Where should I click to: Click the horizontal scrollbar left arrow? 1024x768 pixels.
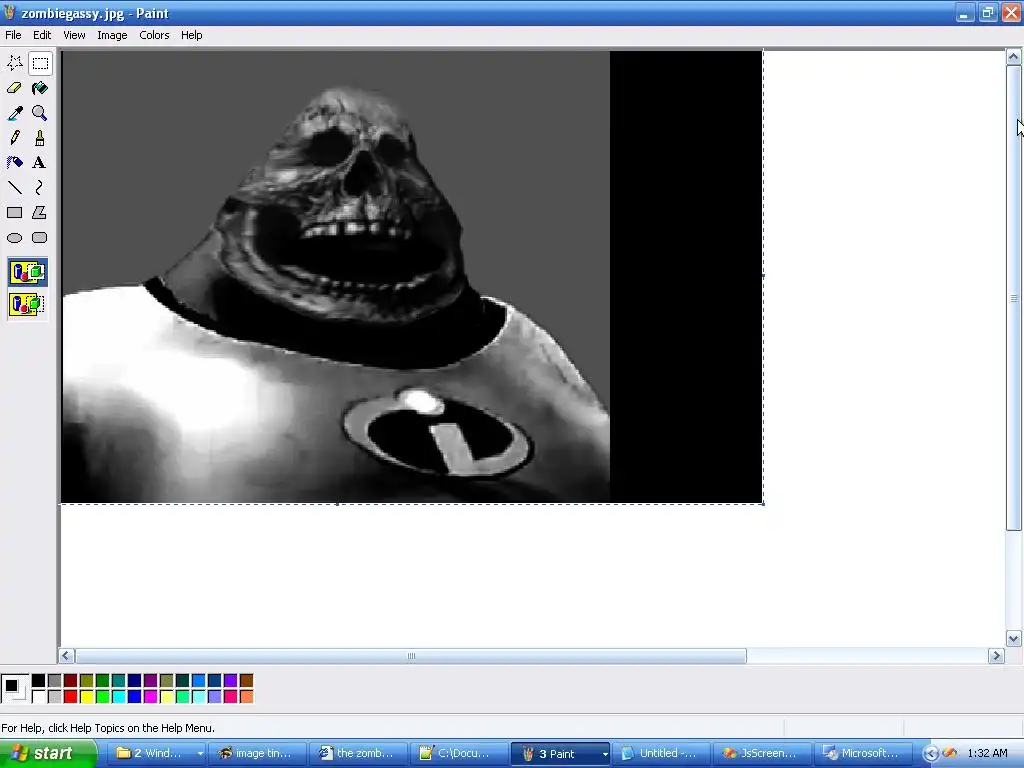tap(66, 656)
